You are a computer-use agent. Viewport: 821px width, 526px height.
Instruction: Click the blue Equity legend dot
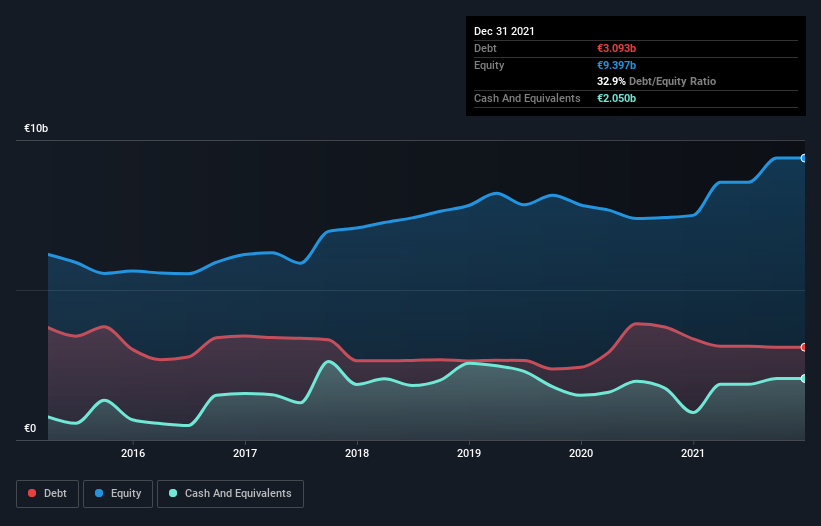click(99, 493)
